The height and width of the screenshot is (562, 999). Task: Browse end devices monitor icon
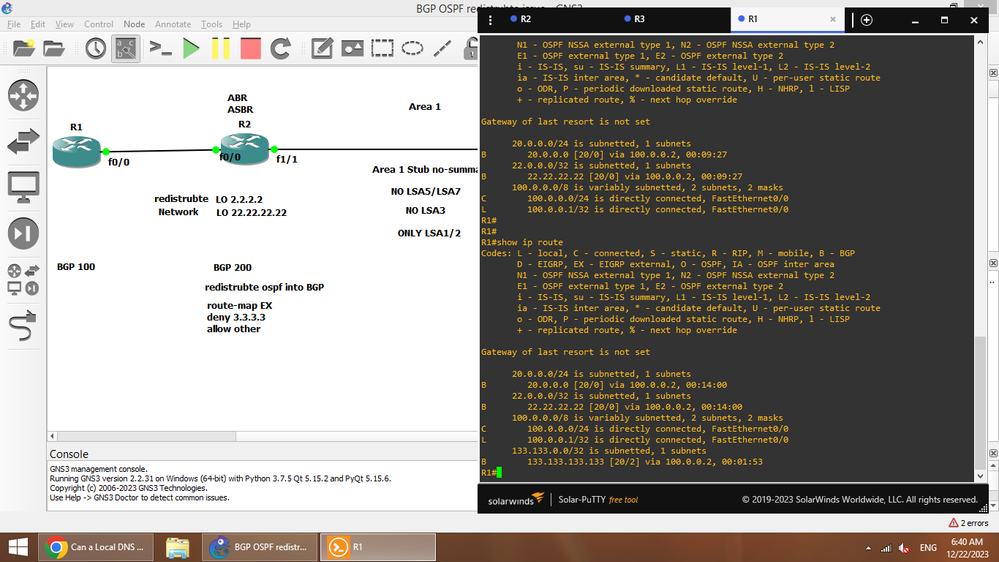pos(24,187)
